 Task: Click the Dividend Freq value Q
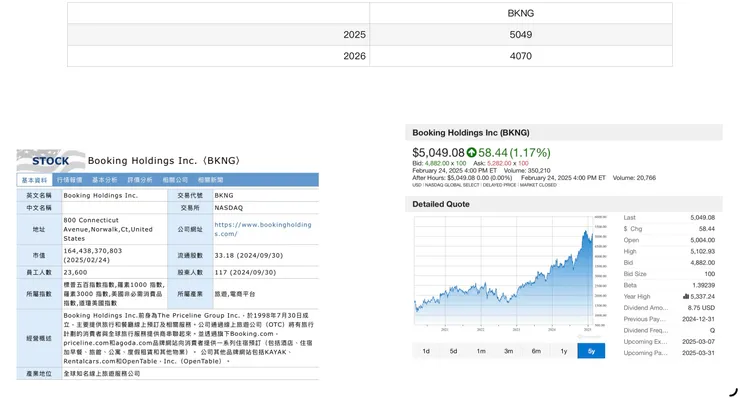coord(712,330)
